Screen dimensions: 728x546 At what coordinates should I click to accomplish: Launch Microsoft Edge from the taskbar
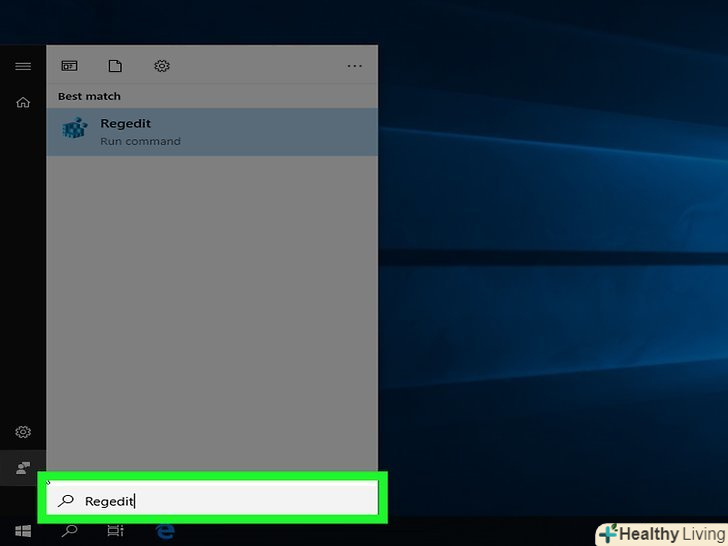click(165, 531)
